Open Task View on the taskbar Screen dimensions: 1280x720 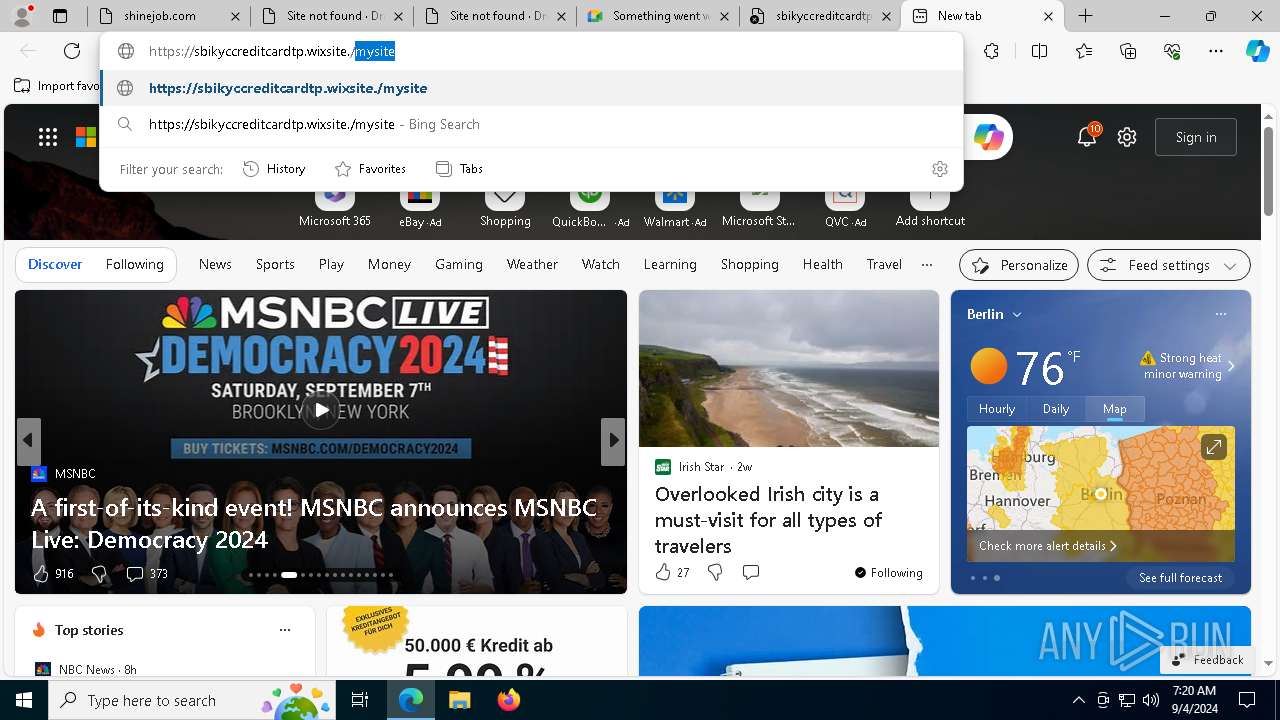360,700
